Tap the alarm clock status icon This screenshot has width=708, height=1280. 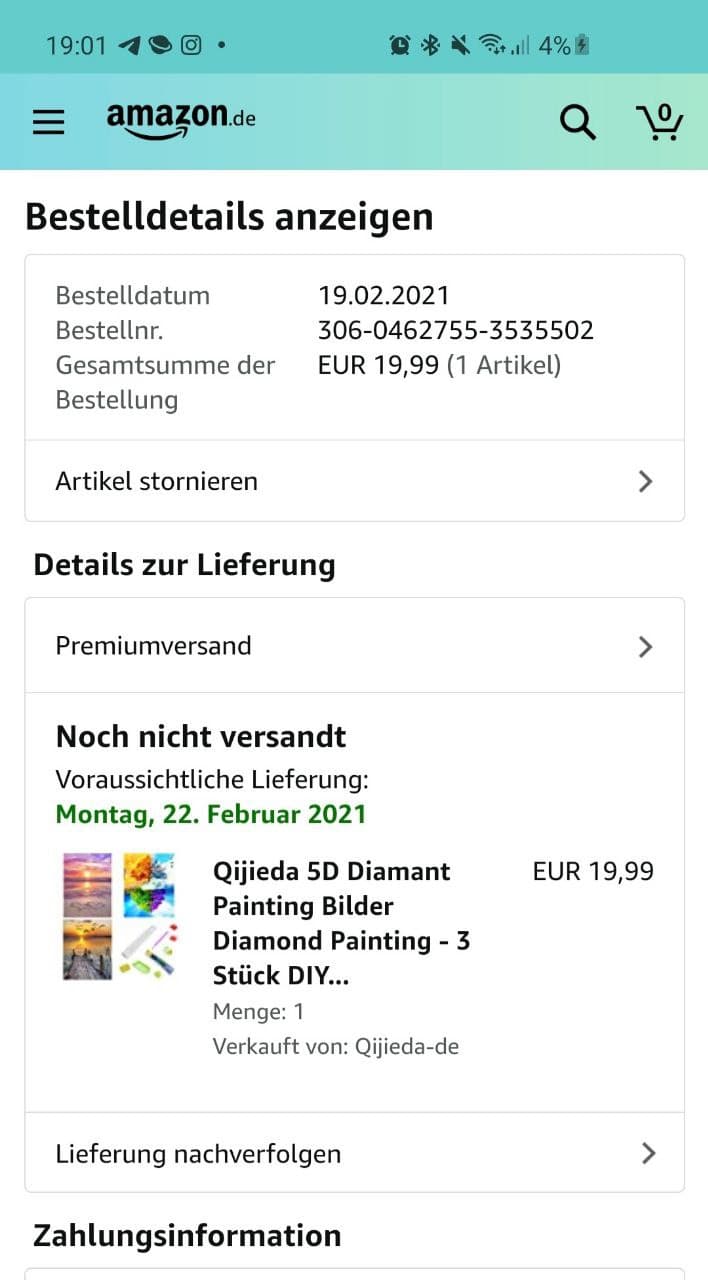point(399,45)
